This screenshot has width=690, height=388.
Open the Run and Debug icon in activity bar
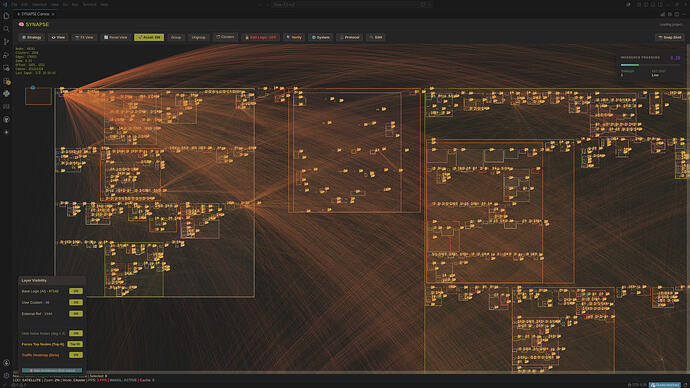(6, 55)
